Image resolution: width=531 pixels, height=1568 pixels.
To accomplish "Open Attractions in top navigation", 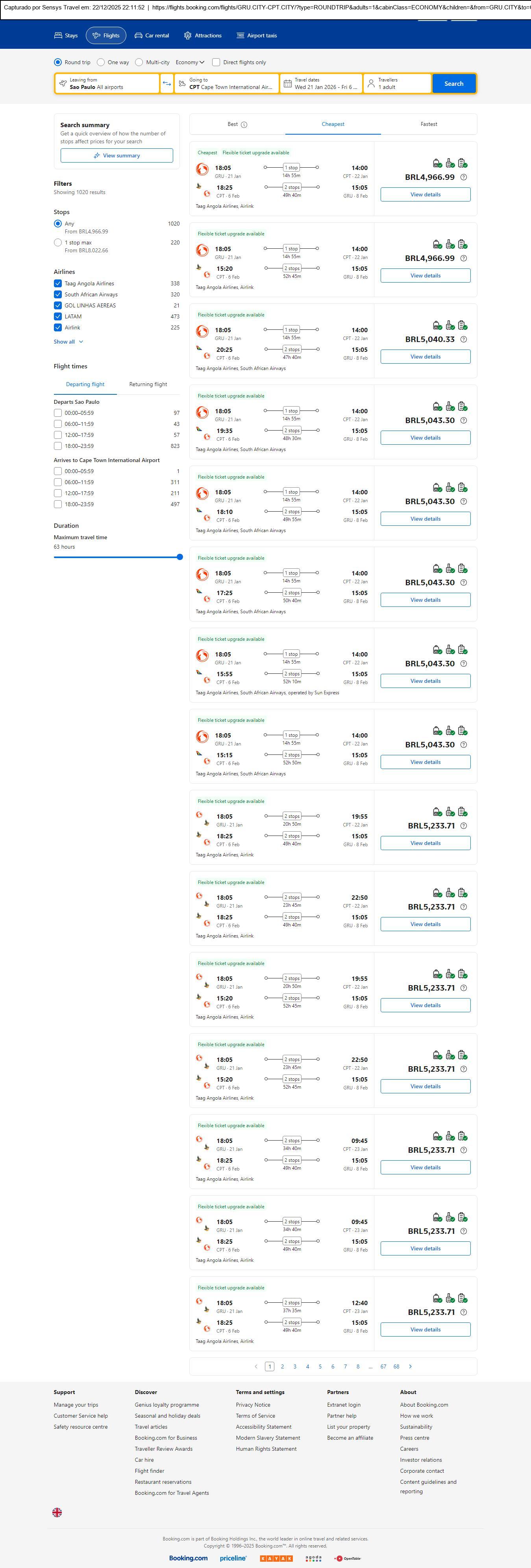I will pos(203,36).
